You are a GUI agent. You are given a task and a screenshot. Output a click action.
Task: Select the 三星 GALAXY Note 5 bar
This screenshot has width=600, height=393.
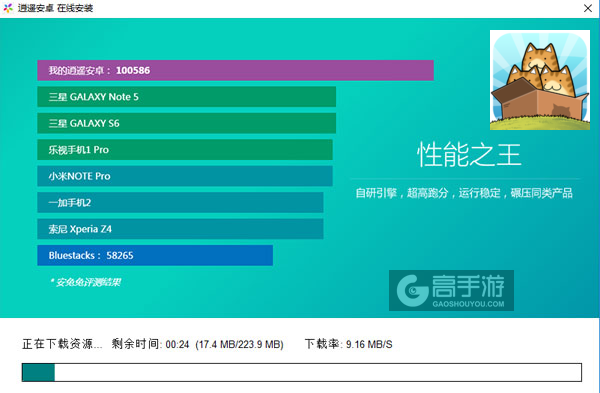pos(186,96)
